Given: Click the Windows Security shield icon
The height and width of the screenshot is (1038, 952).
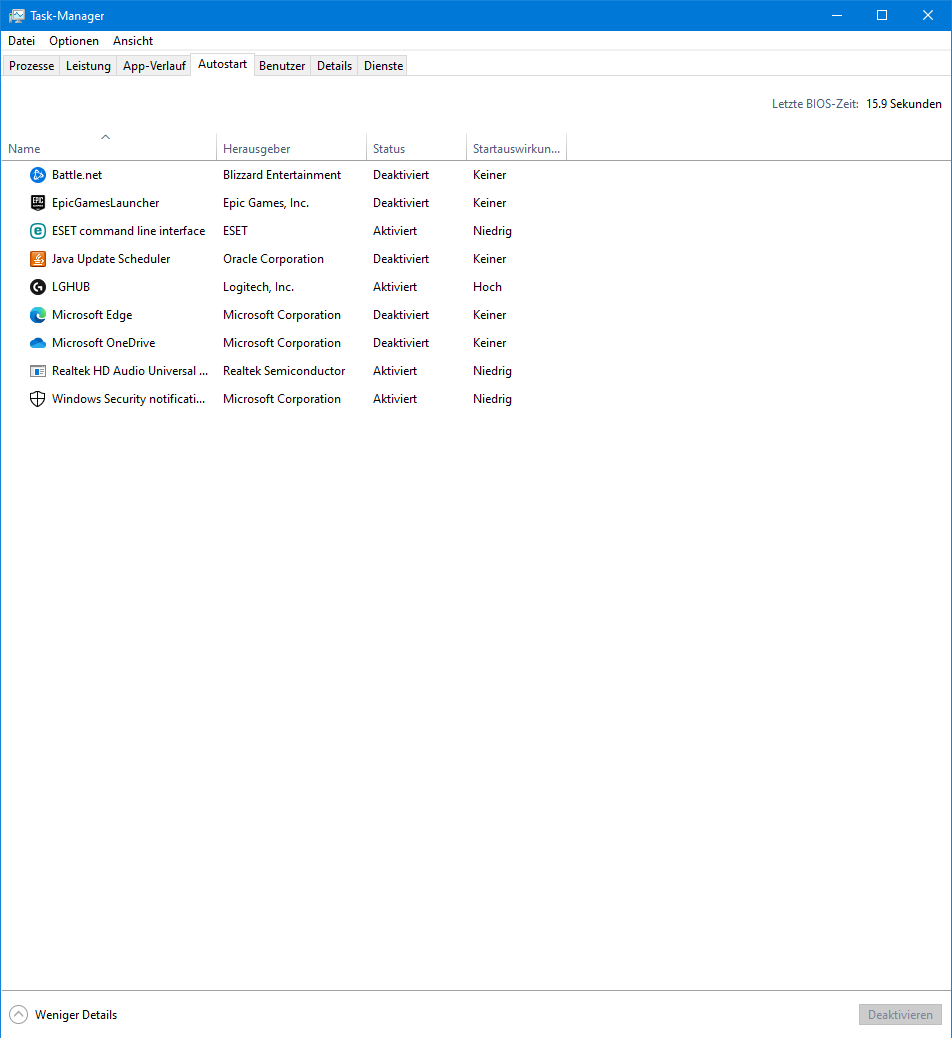Looking at the screenshot, I should point(38,399).
